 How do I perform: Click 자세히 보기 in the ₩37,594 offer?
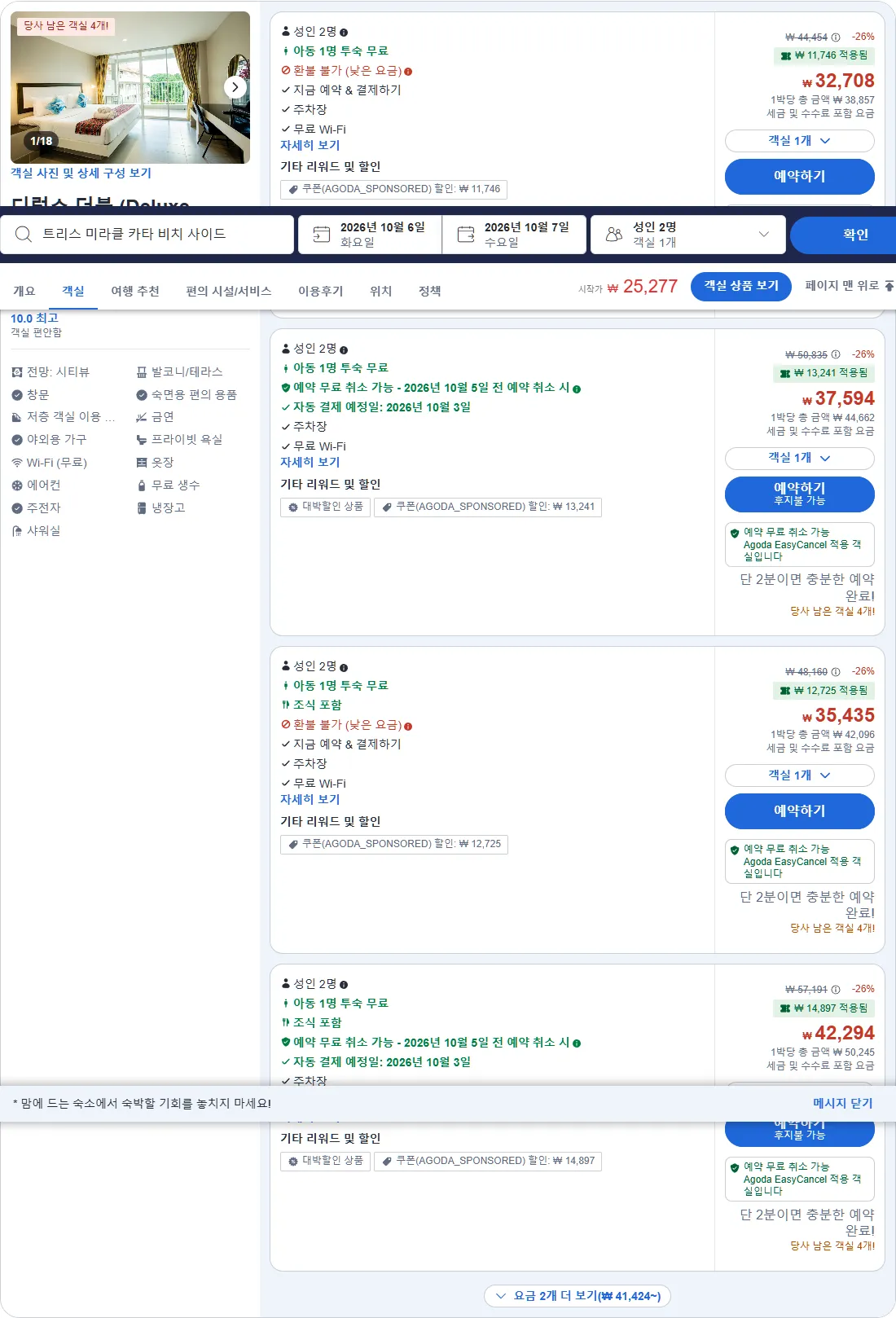click(x=310, y=463)
